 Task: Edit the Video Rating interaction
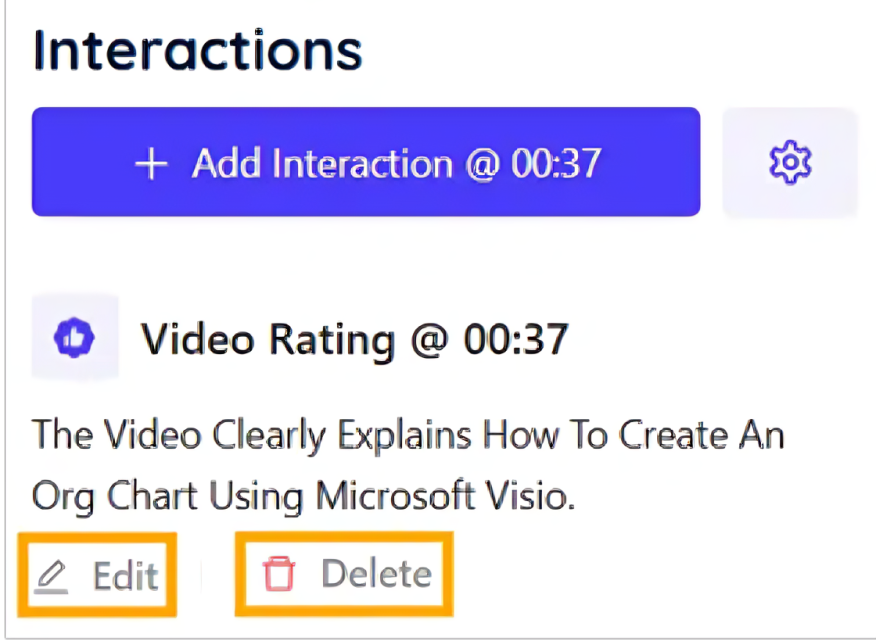pyautogui.click(x=98, y=575)
